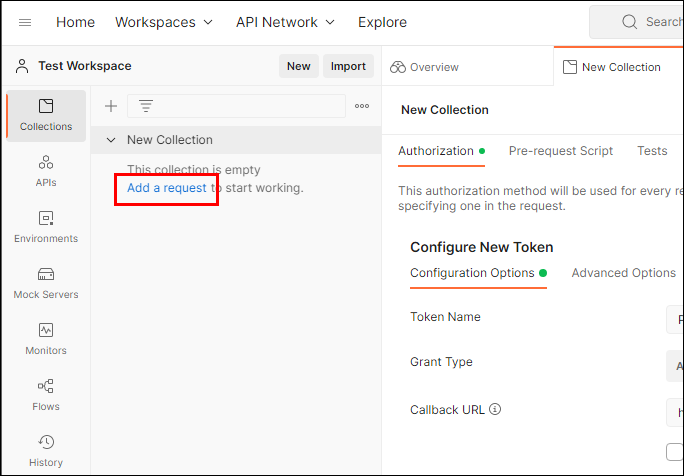Go to Home in top navigation
The height and width of the screenshot is (476, 684).
point(75,22)
